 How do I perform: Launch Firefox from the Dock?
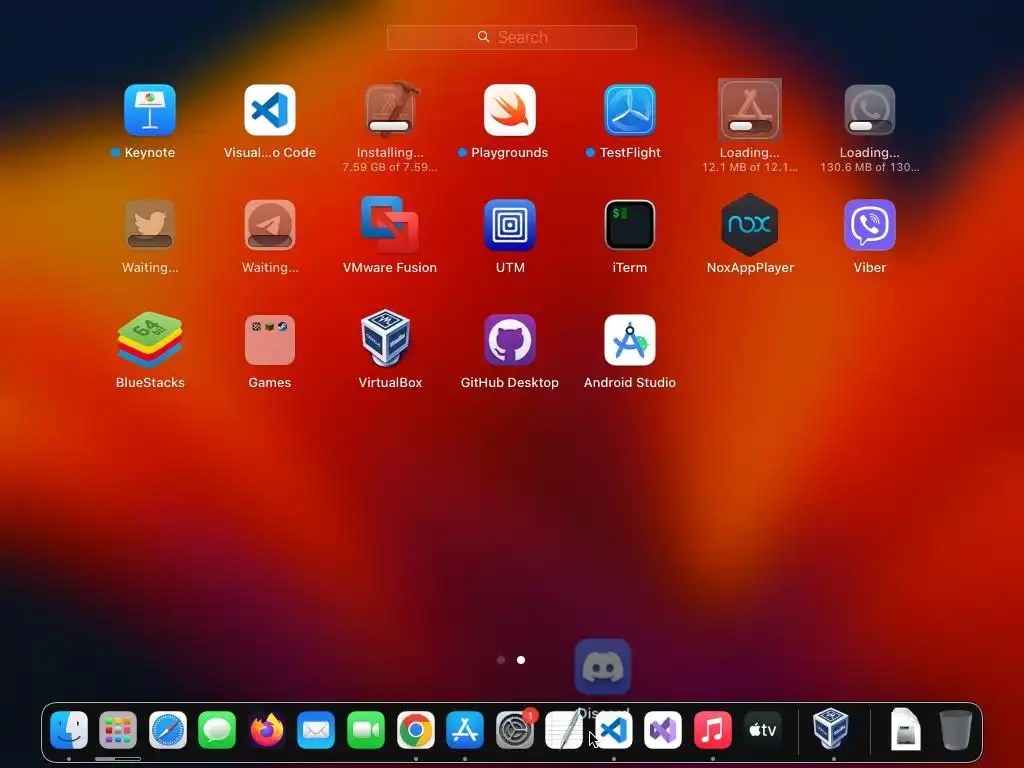(266, 729)
